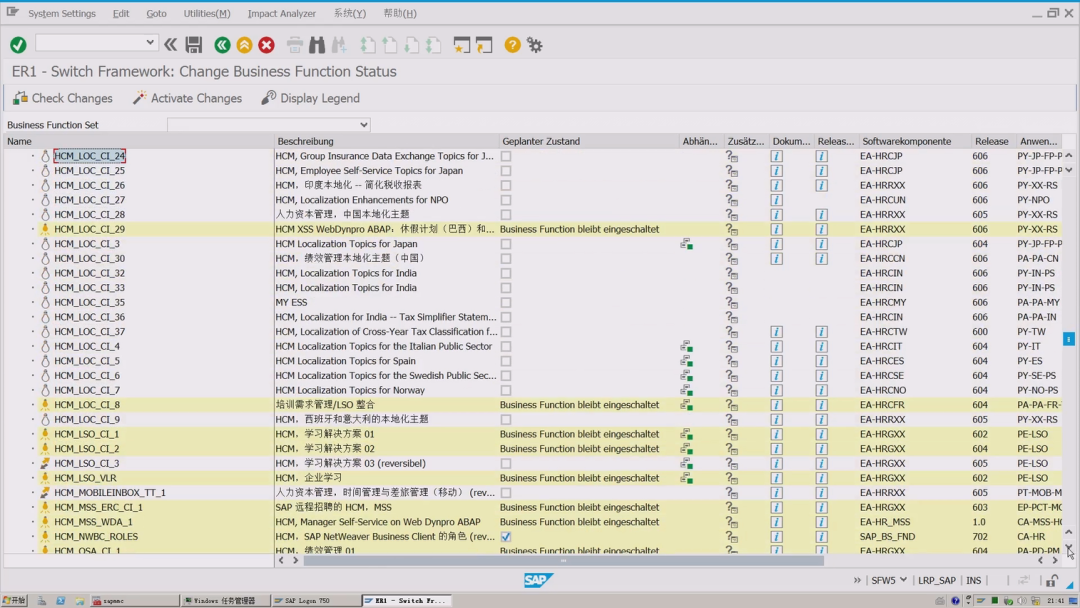Click the double left chevron toolbar icon
1080x608 pixels.
click(x=170, y=45)
